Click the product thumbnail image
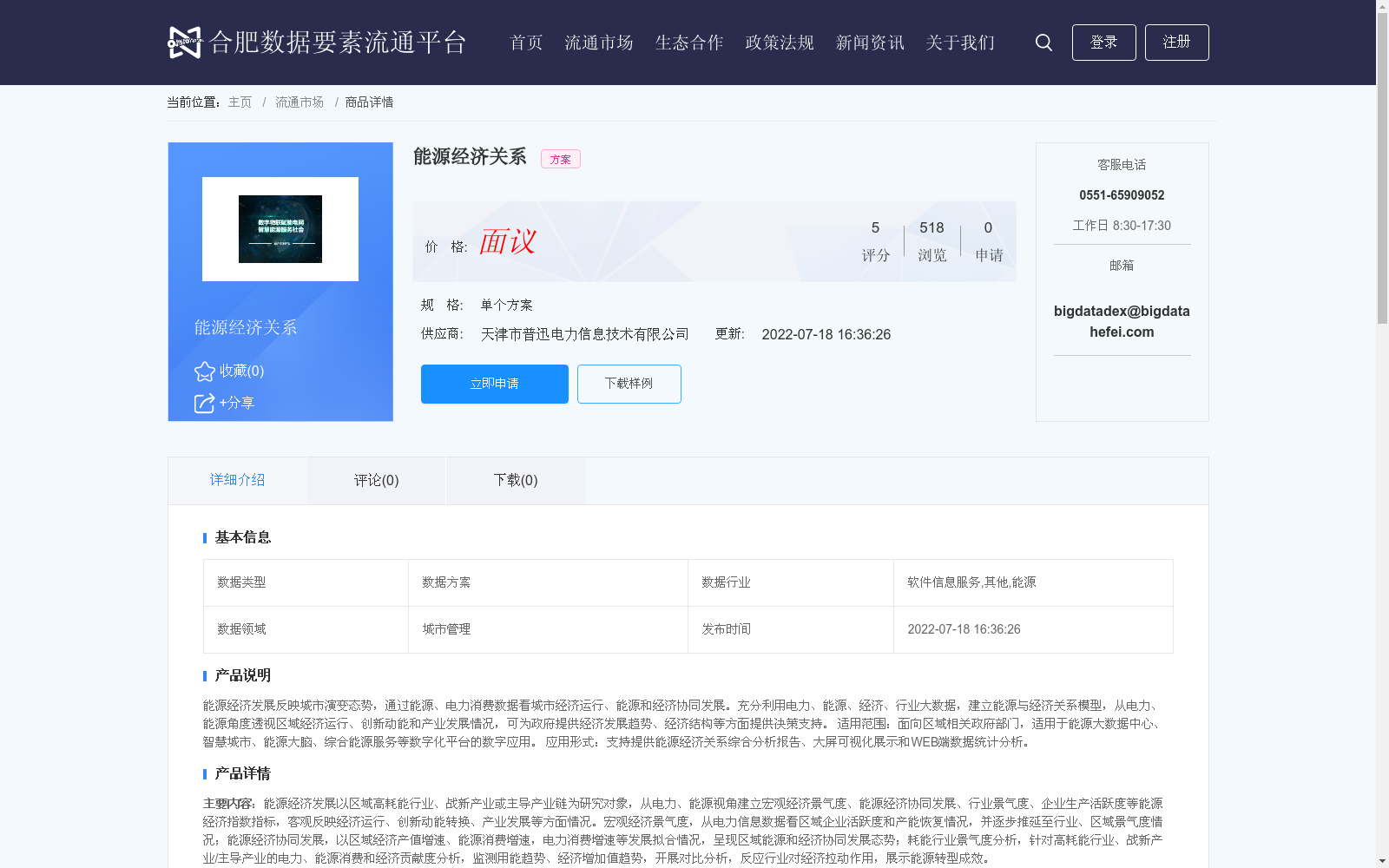Image resolution: width=1389 pixels, height=868 pixels. point(280,229)
